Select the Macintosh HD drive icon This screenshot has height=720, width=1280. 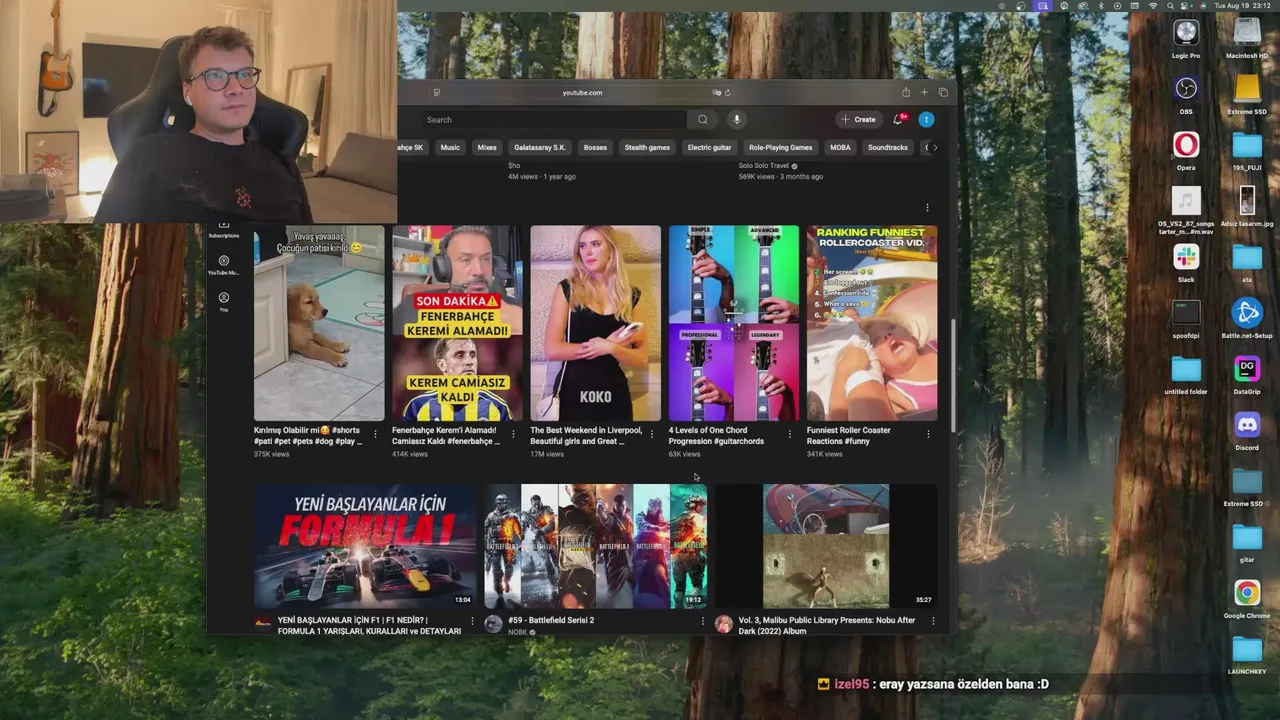[x=1247, y=39]
